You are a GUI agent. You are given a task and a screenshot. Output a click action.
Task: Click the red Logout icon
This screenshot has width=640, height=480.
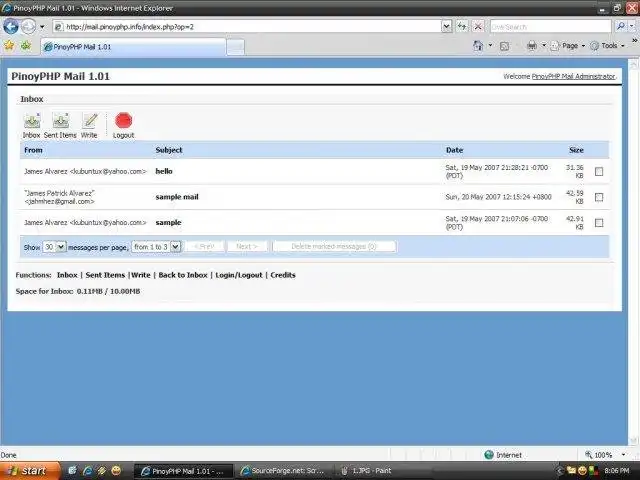click(123, 121)
